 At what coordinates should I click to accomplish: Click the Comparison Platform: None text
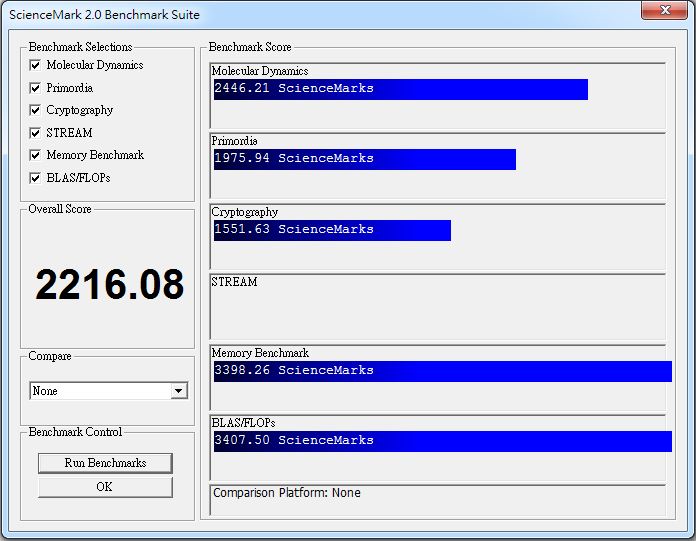tap(287, 493)
